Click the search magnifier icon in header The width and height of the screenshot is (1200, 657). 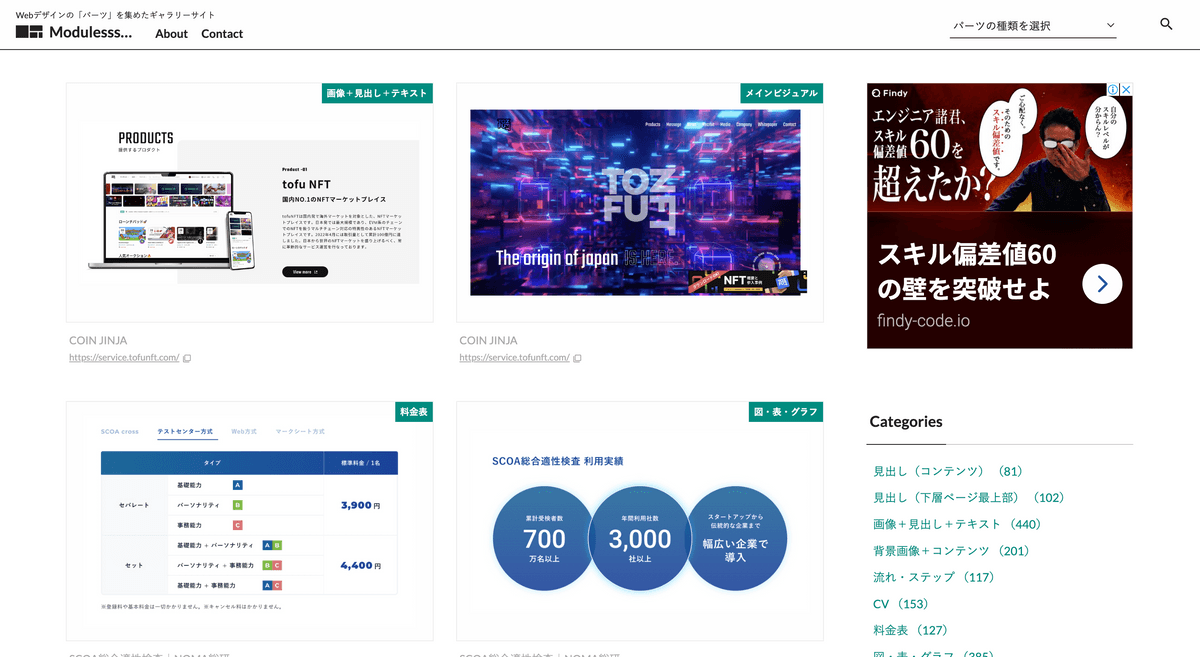(x=1166, y=25)
